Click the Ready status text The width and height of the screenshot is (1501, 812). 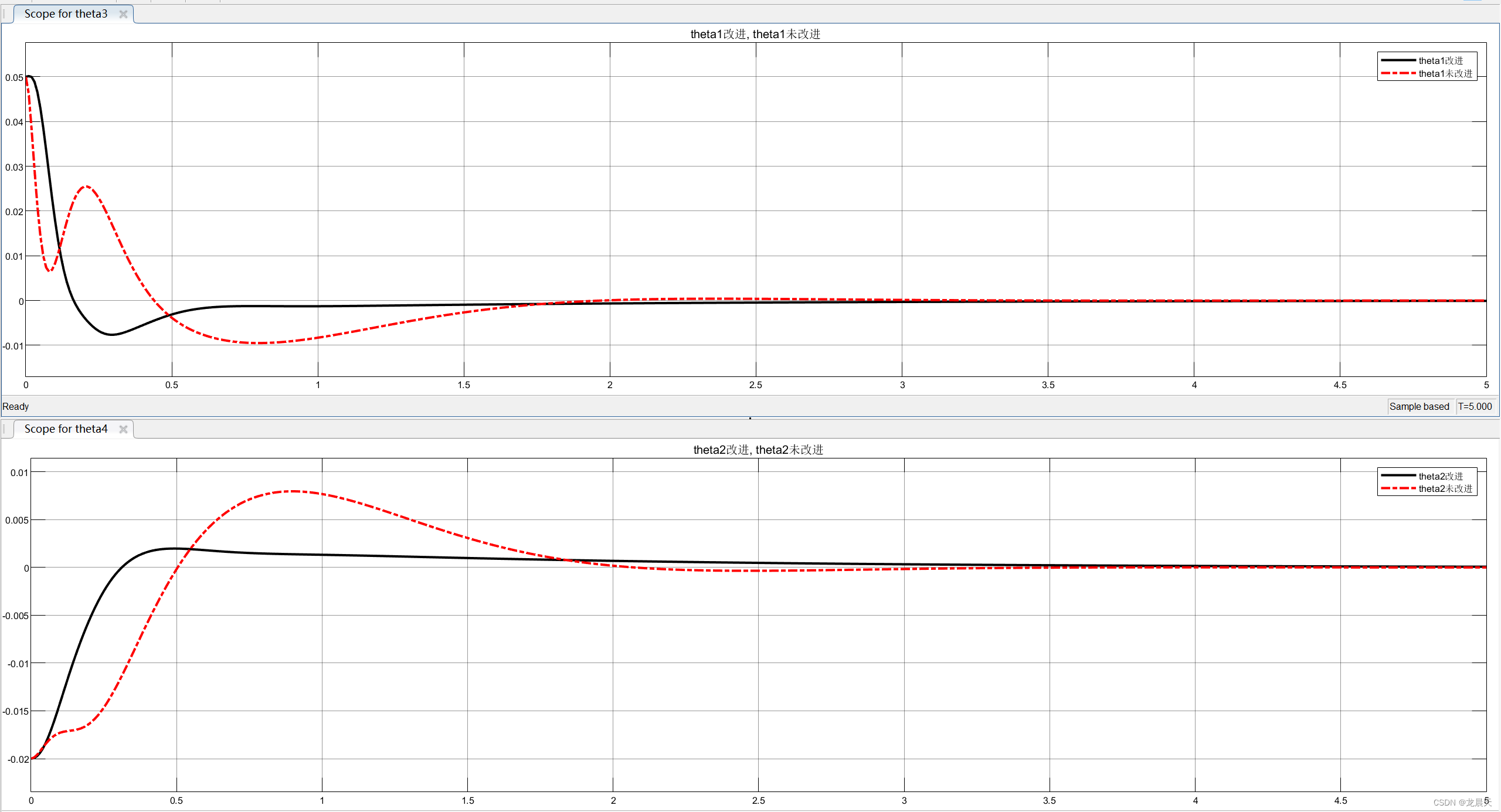point(16,406)
